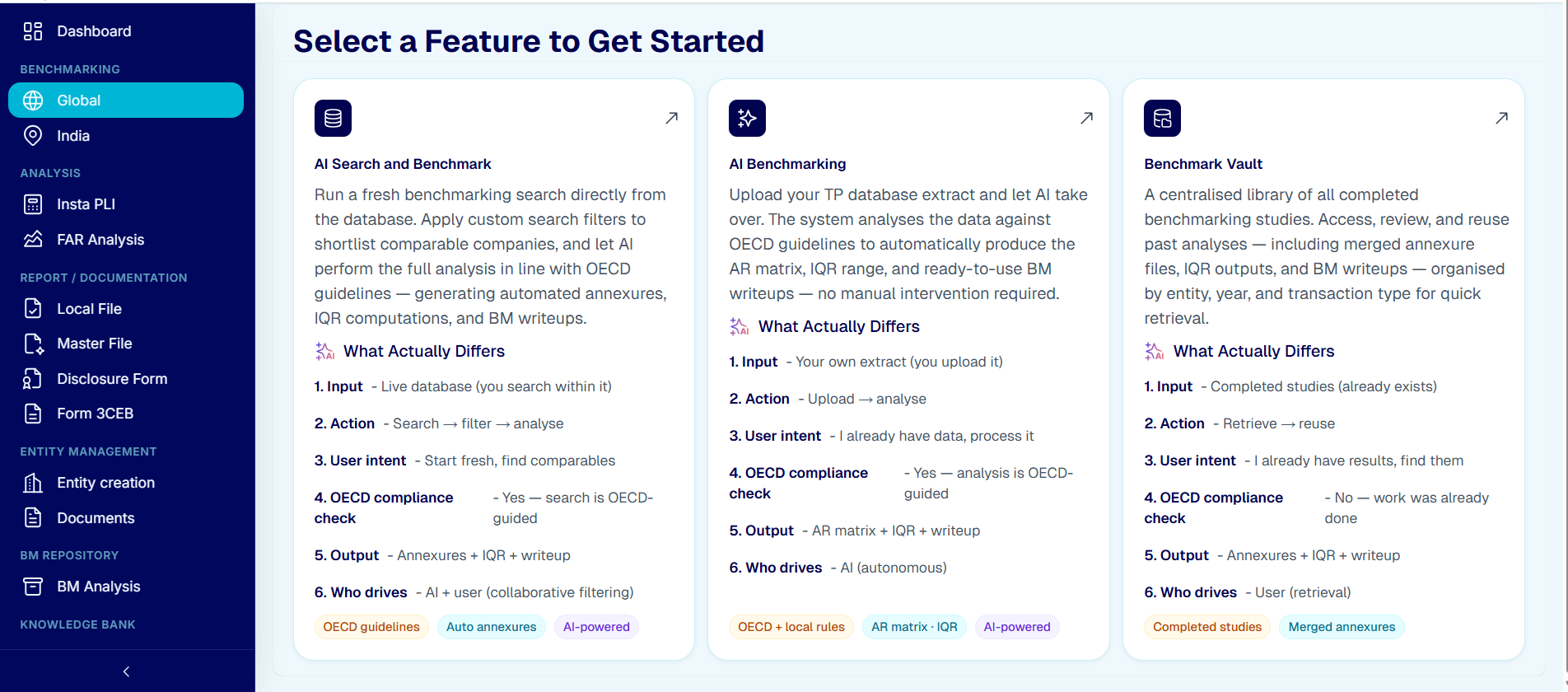Click the Knowledge Bank section header
The width and height of the screenshot is (1568, 692).
click(x=78, y=624)
